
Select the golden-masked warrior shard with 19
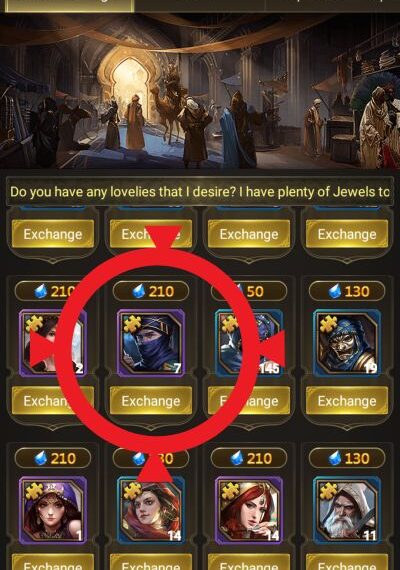pos(347,343)
